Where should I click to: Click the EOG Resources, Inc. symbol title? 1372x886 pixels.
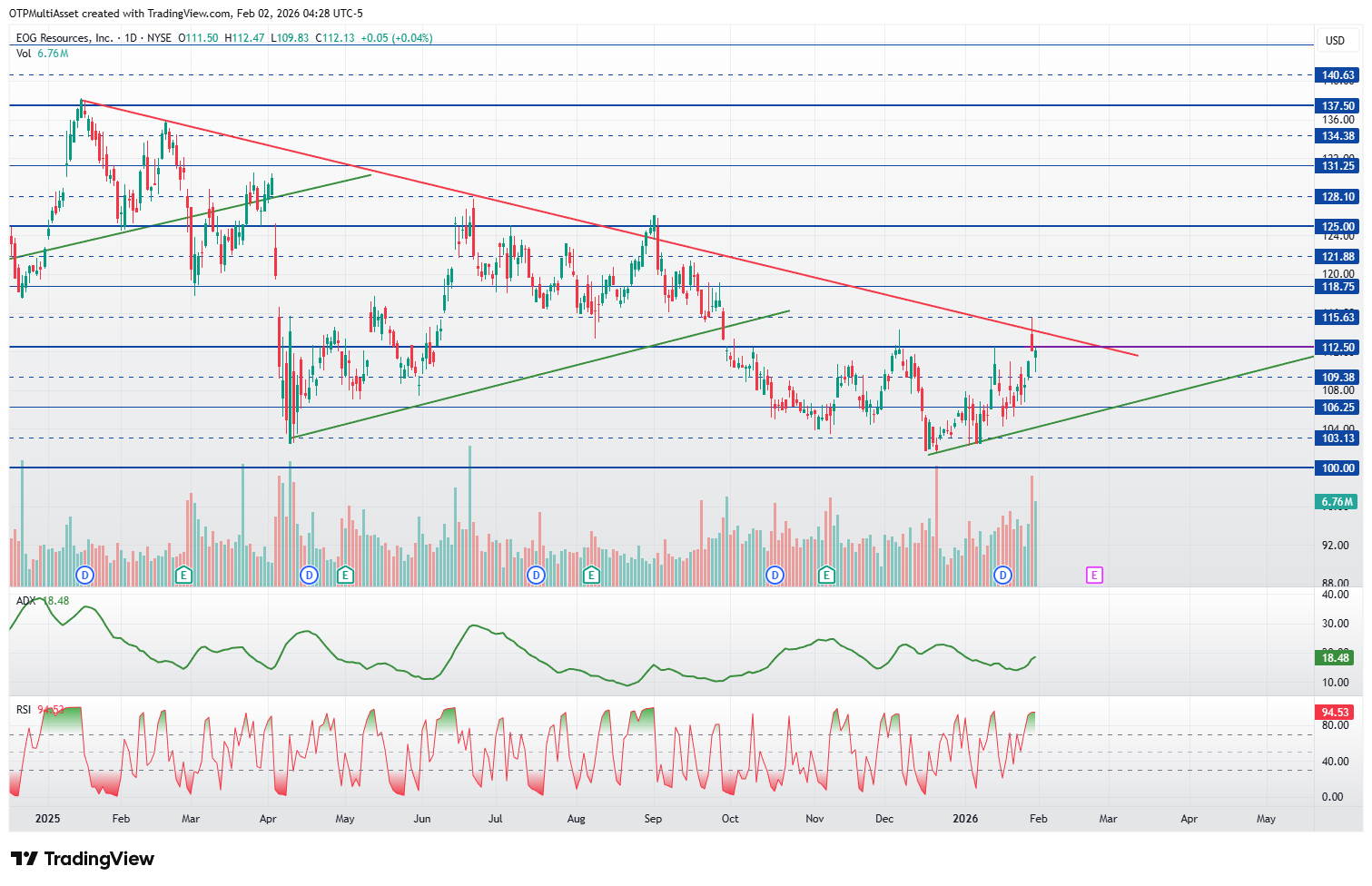coord(64,38)
